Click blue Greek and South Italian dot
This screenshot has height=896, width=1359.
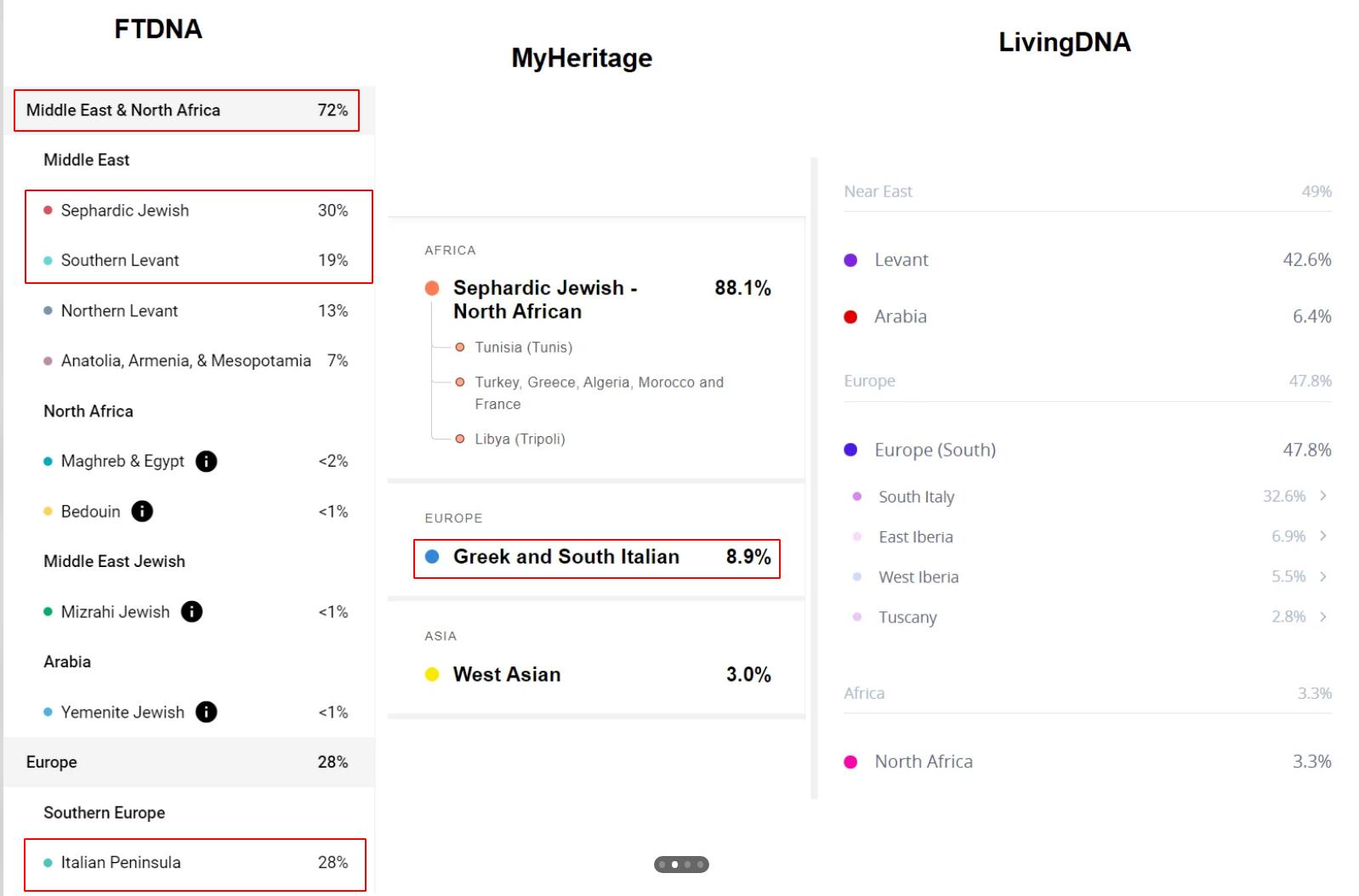[x=432, y=557]
